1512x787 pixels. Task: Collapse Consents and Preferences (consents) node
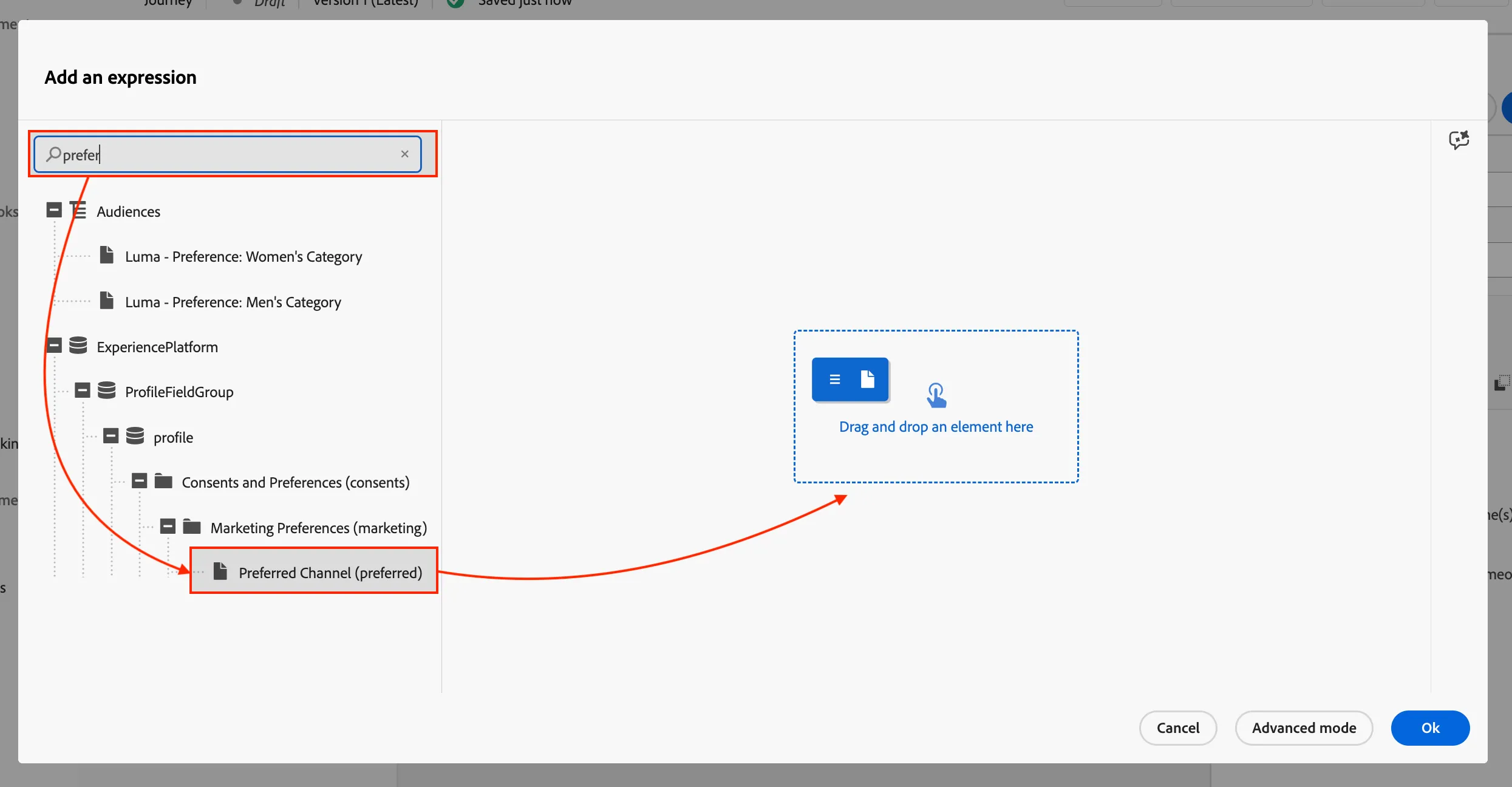coord(139,481)
